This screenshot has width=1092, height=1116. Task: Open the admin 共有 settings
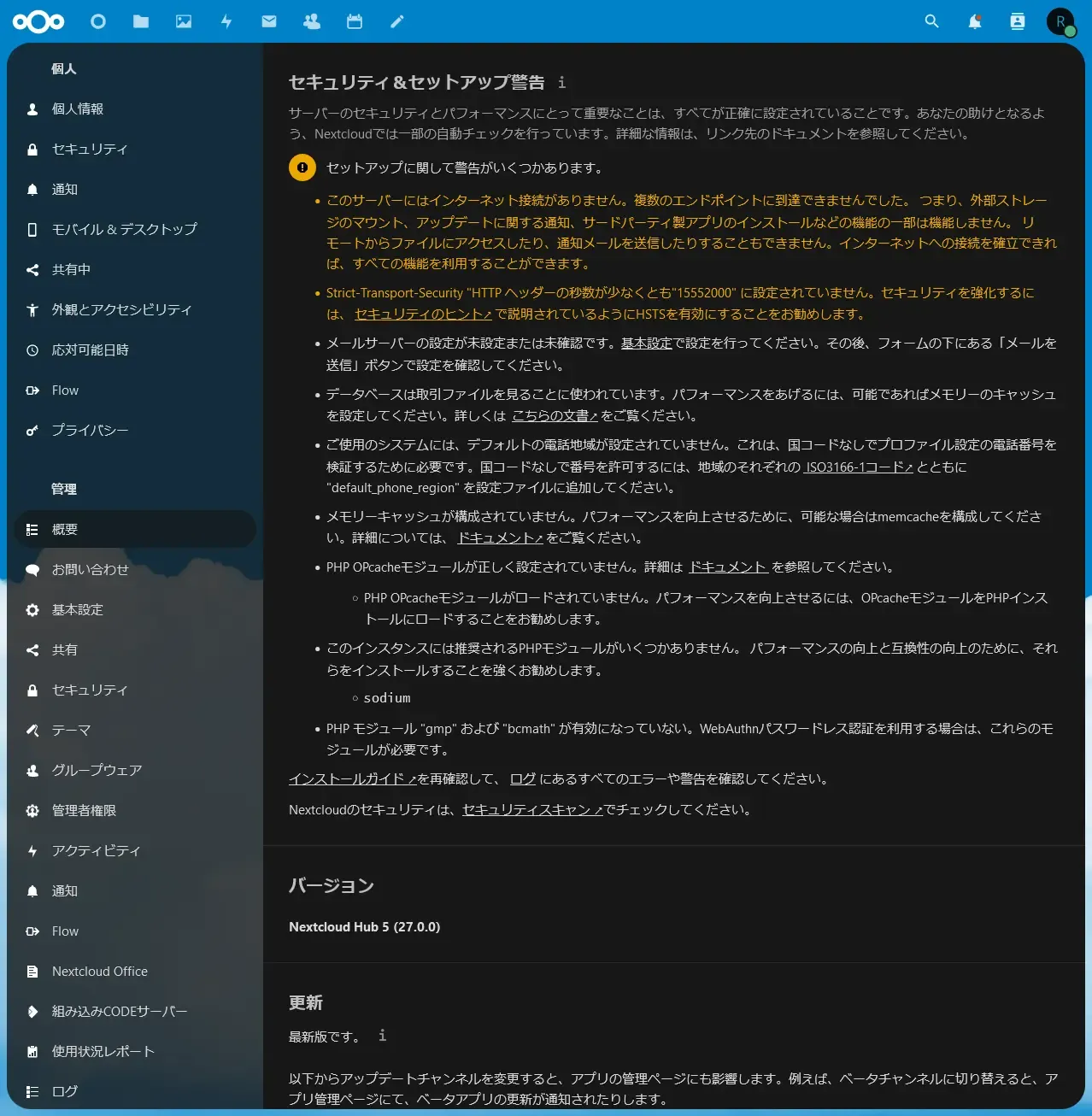click(135, 649)
